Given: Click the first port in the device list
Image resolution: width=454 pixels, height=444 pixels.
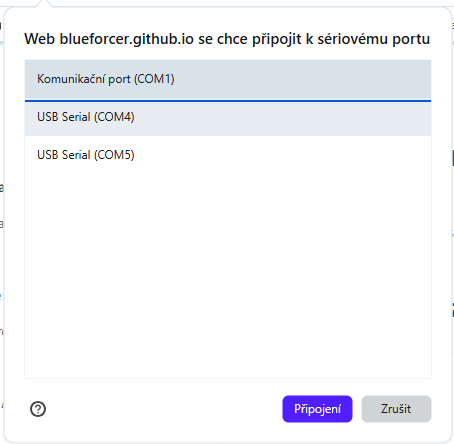Looking at the screenshot, I should pos(228,79).
